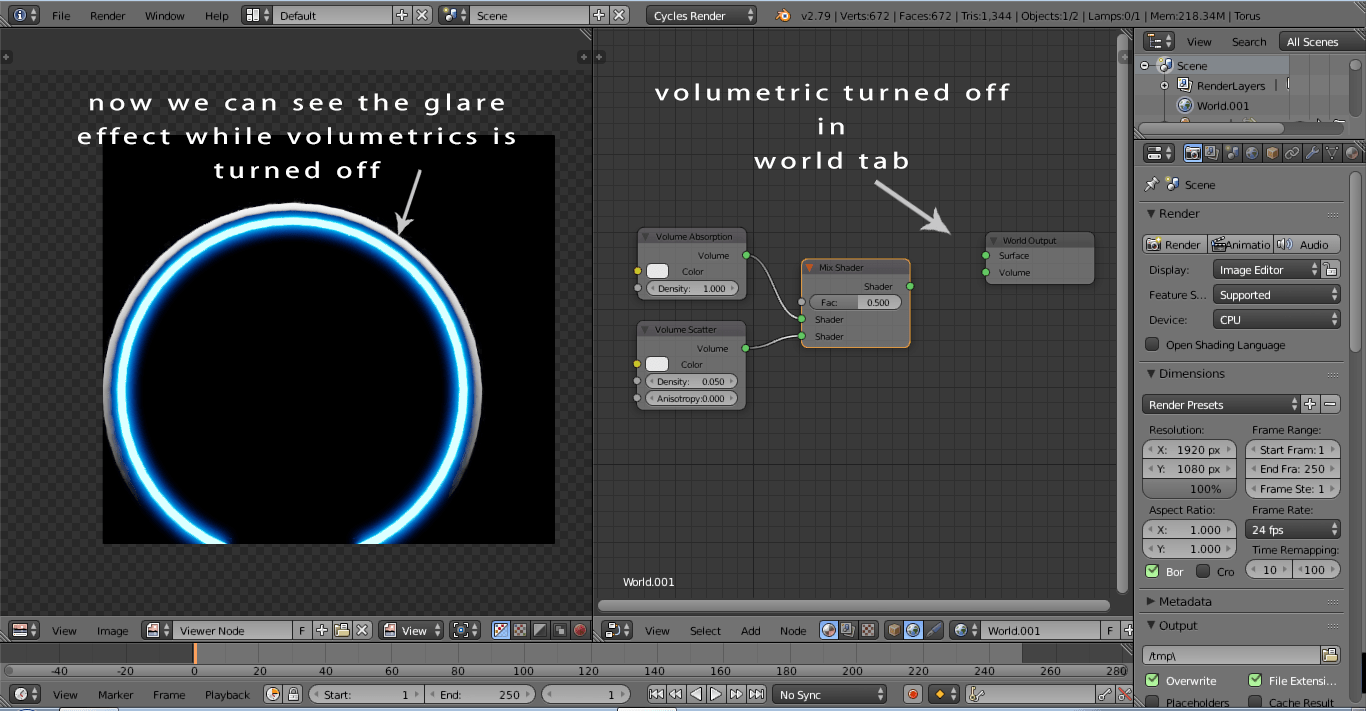Switch shader type to Object in node editor
Image resolution: width=1366 pixels, height=711 pixels.
(894, 630)
